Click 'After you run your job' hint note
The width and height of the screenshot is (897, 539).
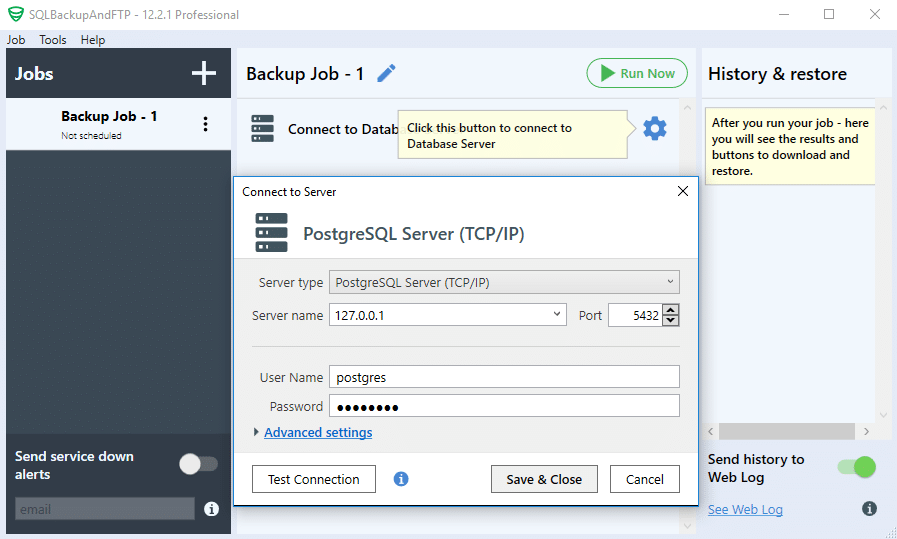[789, 146]
